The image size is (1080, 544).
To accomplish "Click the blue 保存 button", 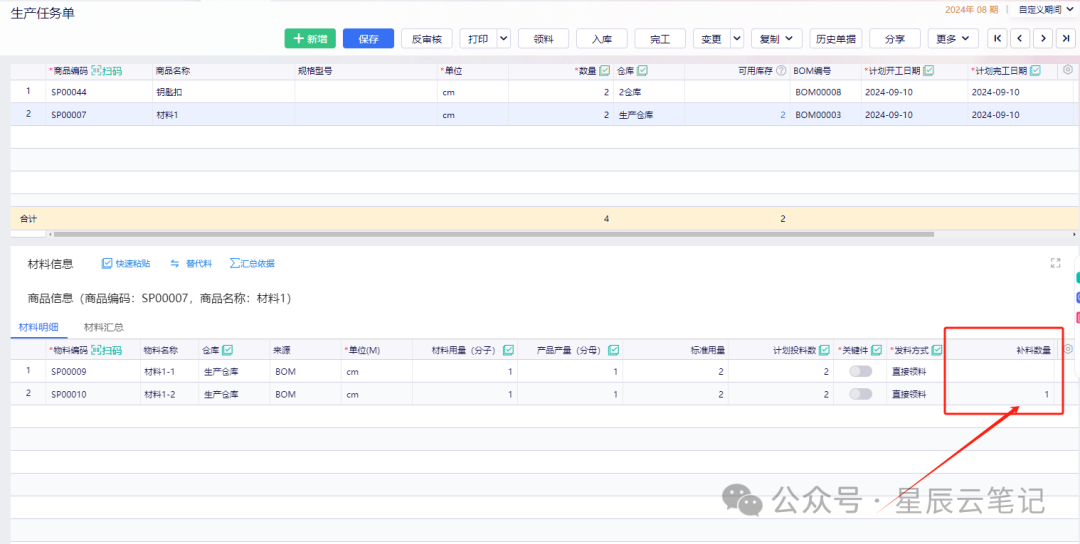I will pos(368,39).
